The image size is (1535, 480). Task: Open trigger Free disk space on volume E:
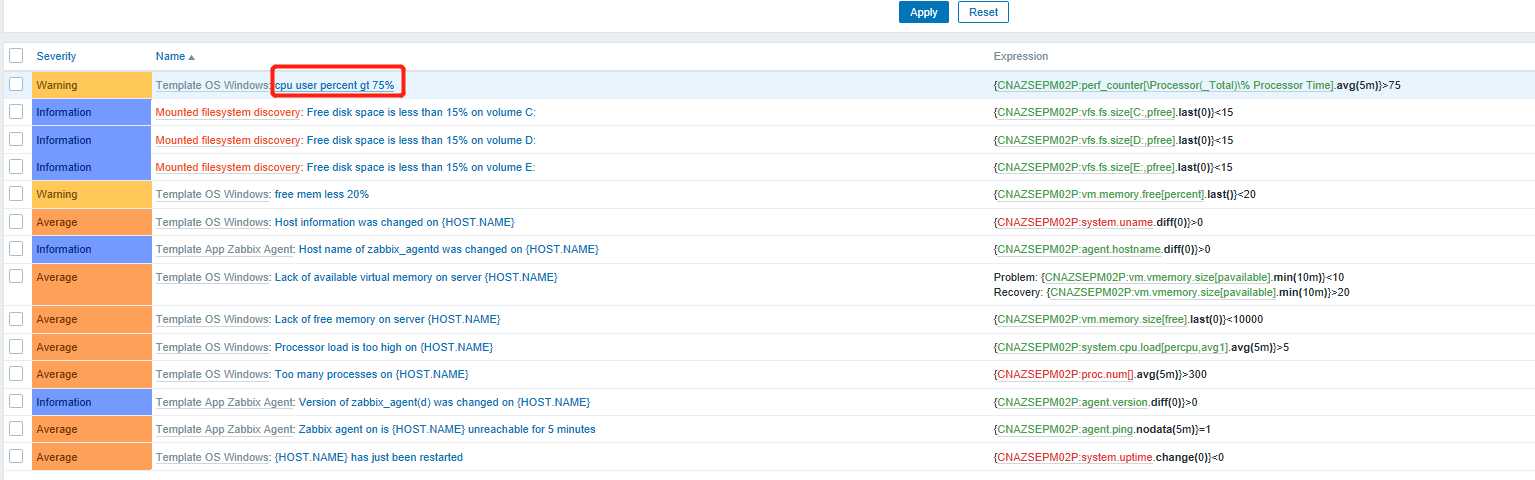421,167
